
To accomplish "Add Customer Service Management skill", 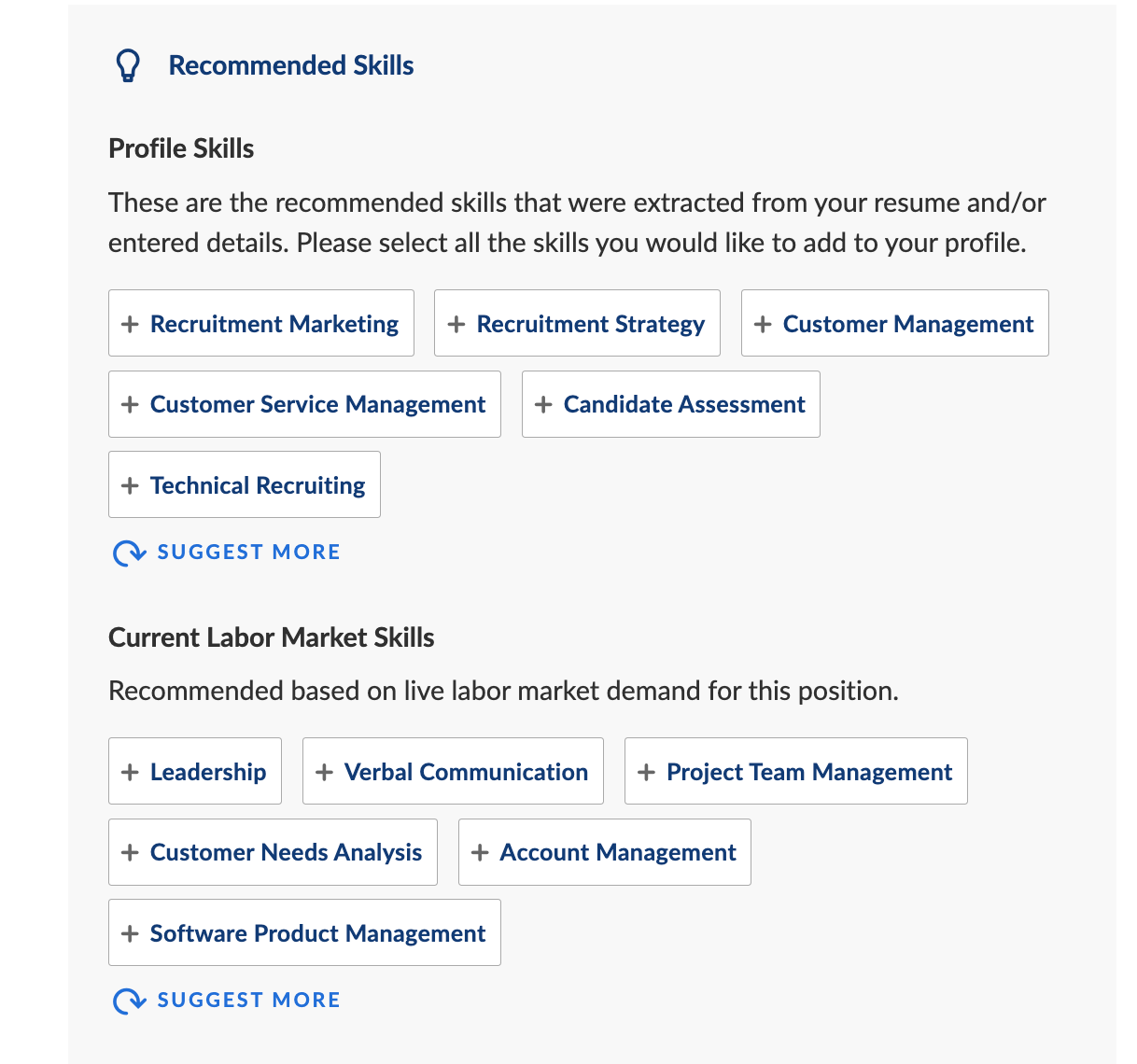I will pos(304,404).
